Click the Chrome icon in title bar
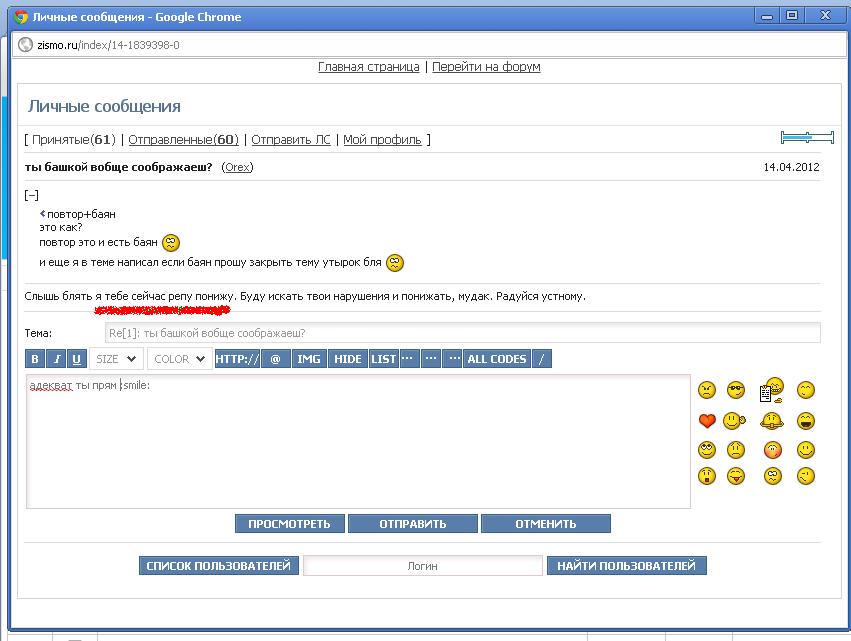851x641 pixels. pyautogui.click(x=21, y=17)
